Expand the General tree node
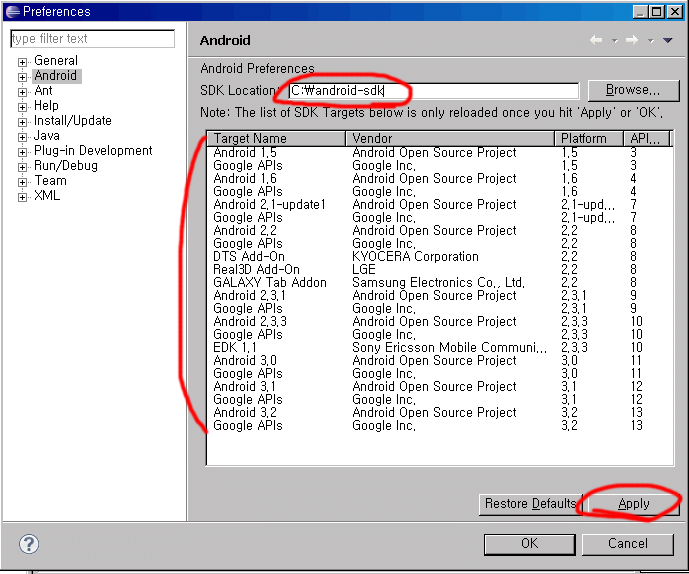689x574 pixels. (x=22, y=62)
